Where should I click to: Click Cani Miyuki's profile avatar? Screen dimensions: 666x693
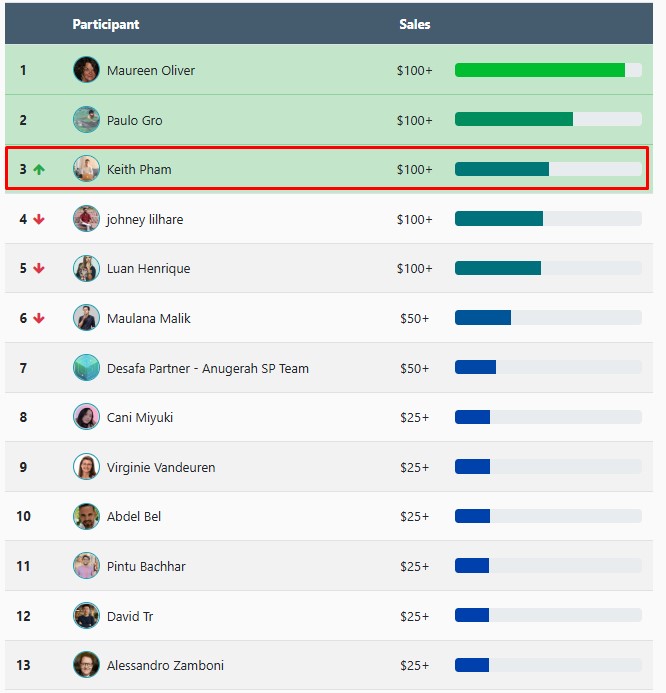coord(86,417)
